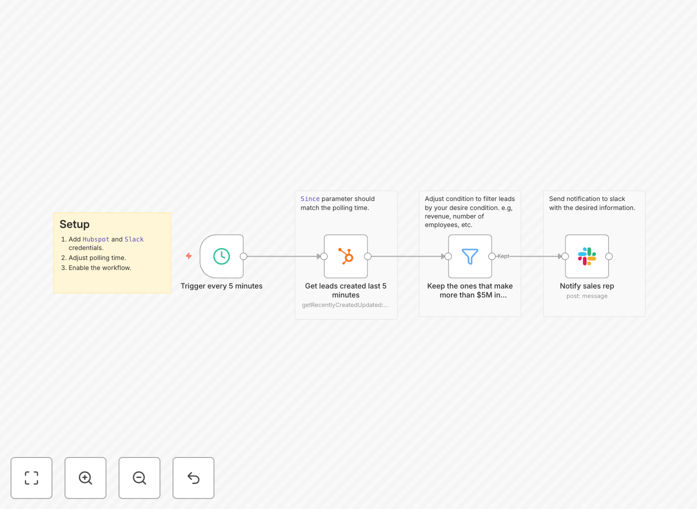The image size is (697, 509).
Task: Click the 'Enable the workflow.' step
Action: point(100,268)
